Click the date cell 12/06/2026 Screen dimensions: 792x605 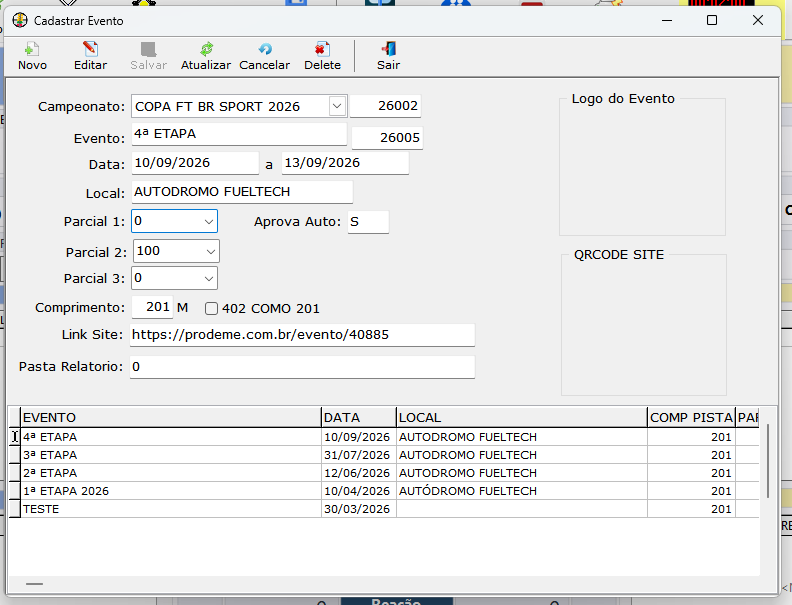pos(359,473)
